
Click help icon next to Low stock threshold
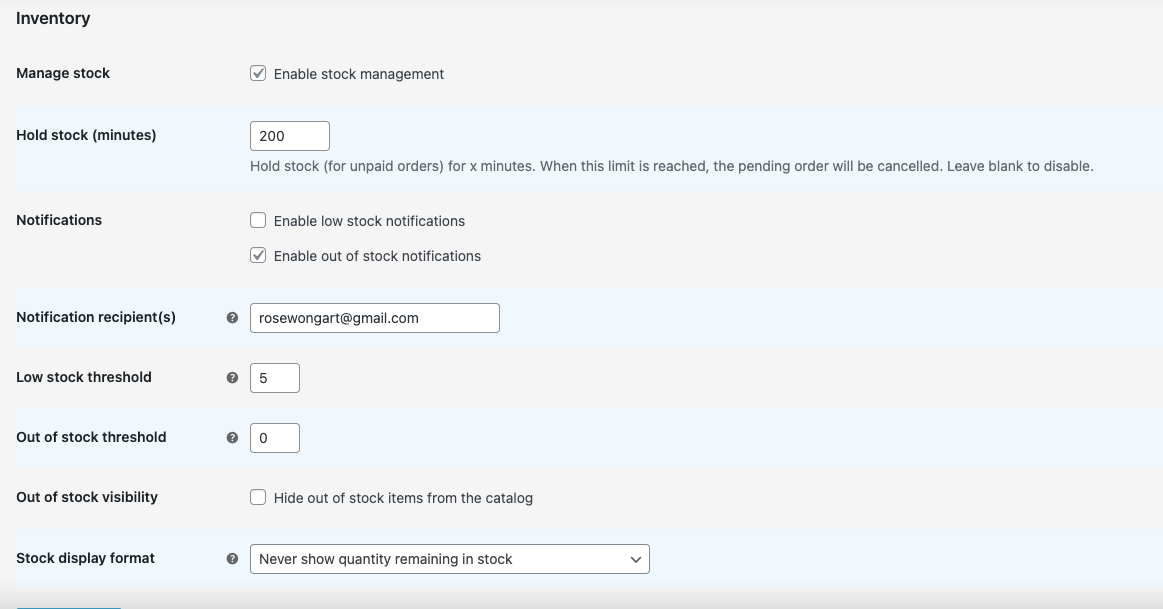click(232, 378)
